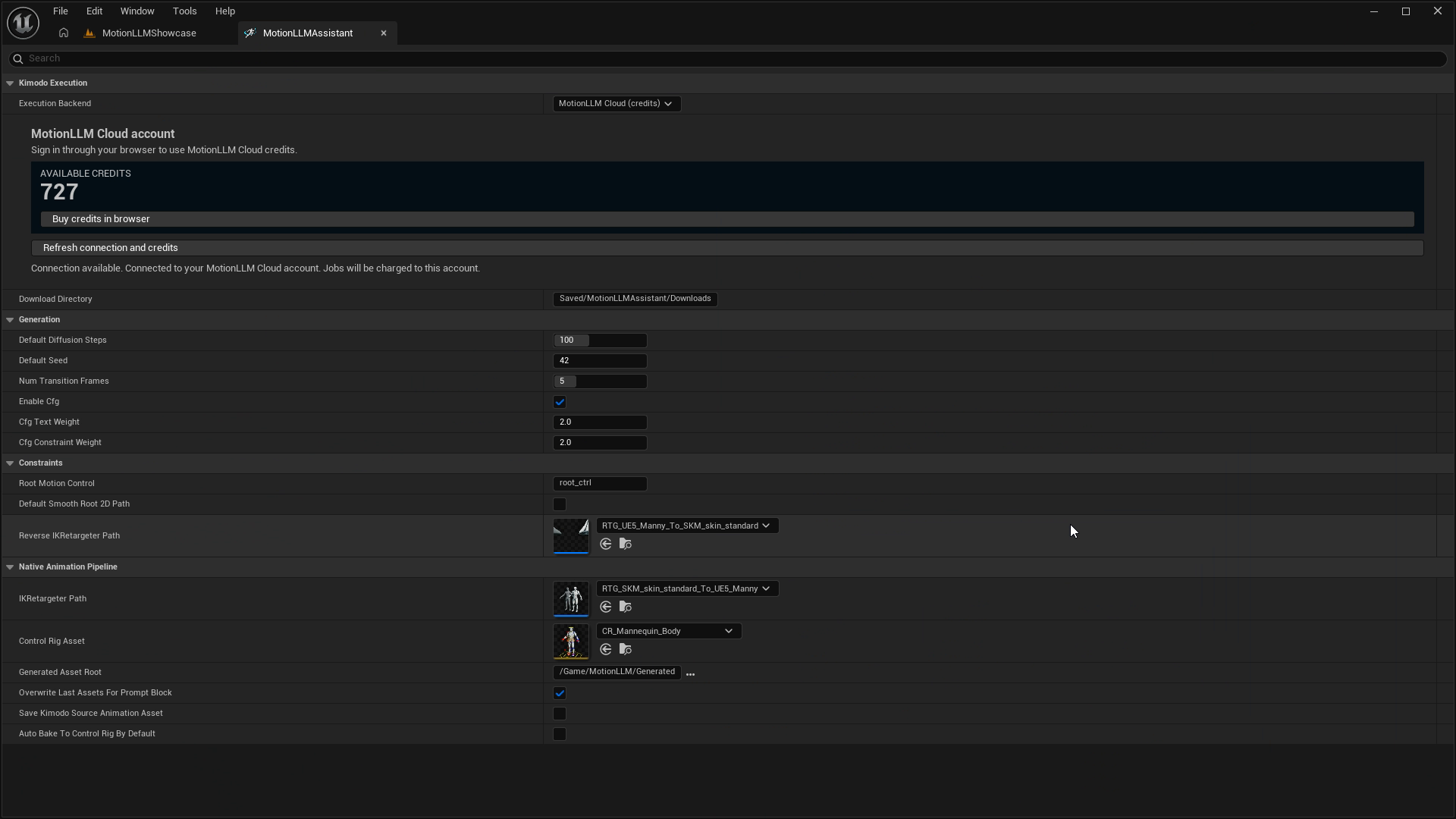The image size is (1456, 819).
Task: Click the Download Directory path field
Action: 635,299
